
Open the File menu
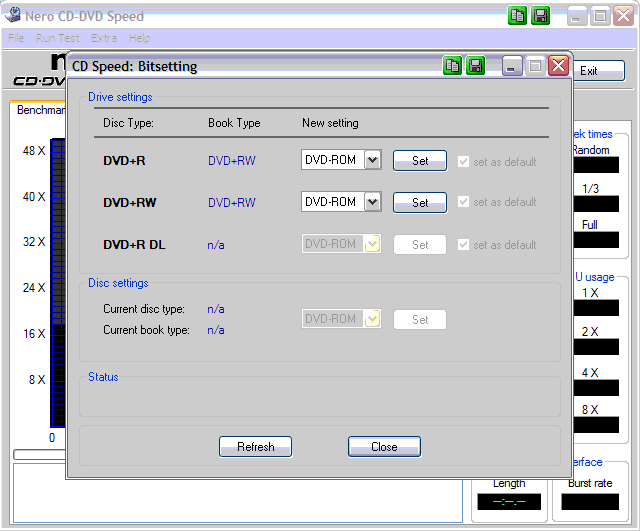point(16,38)
